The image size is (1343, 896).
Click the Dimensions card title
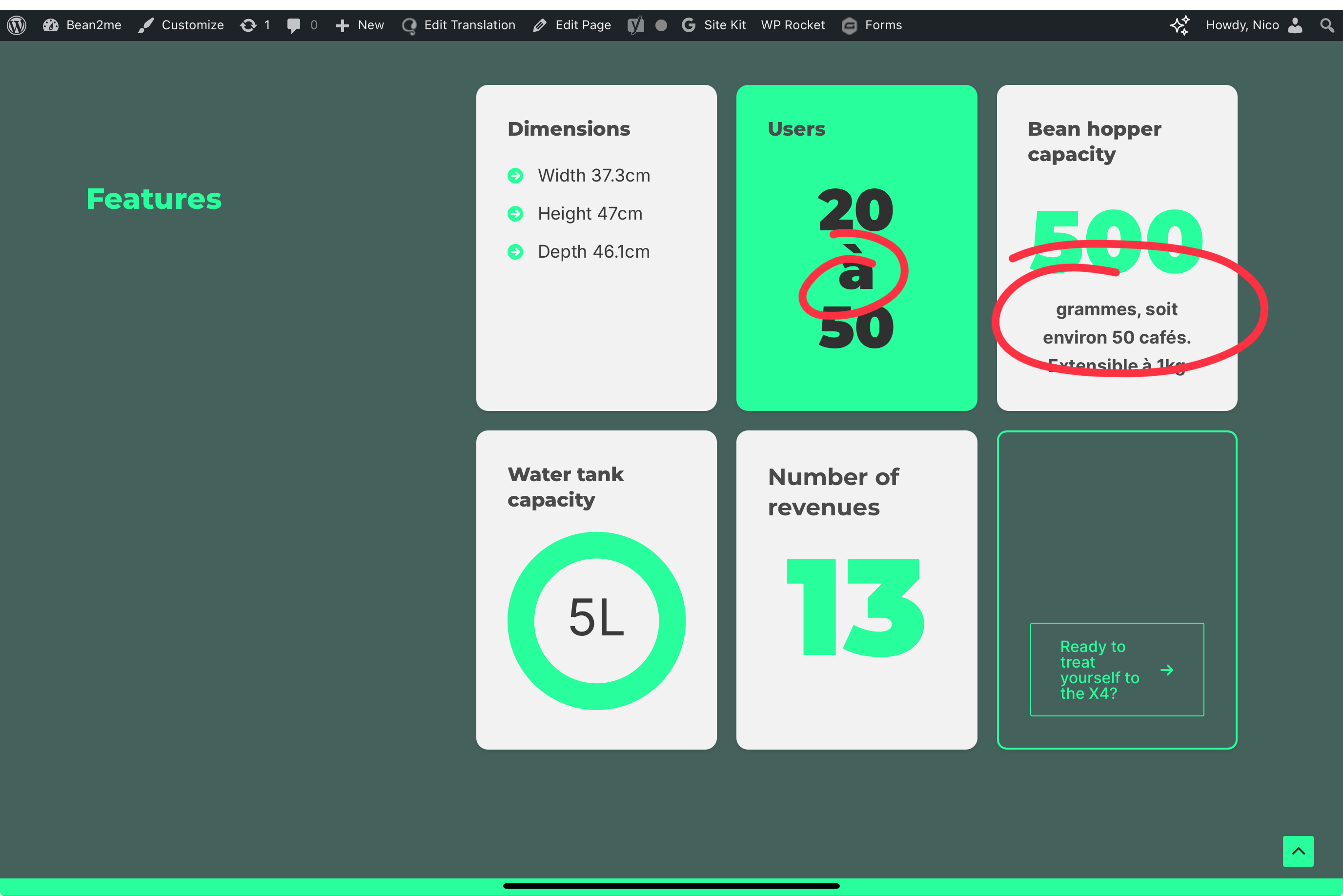coord(569,129)
